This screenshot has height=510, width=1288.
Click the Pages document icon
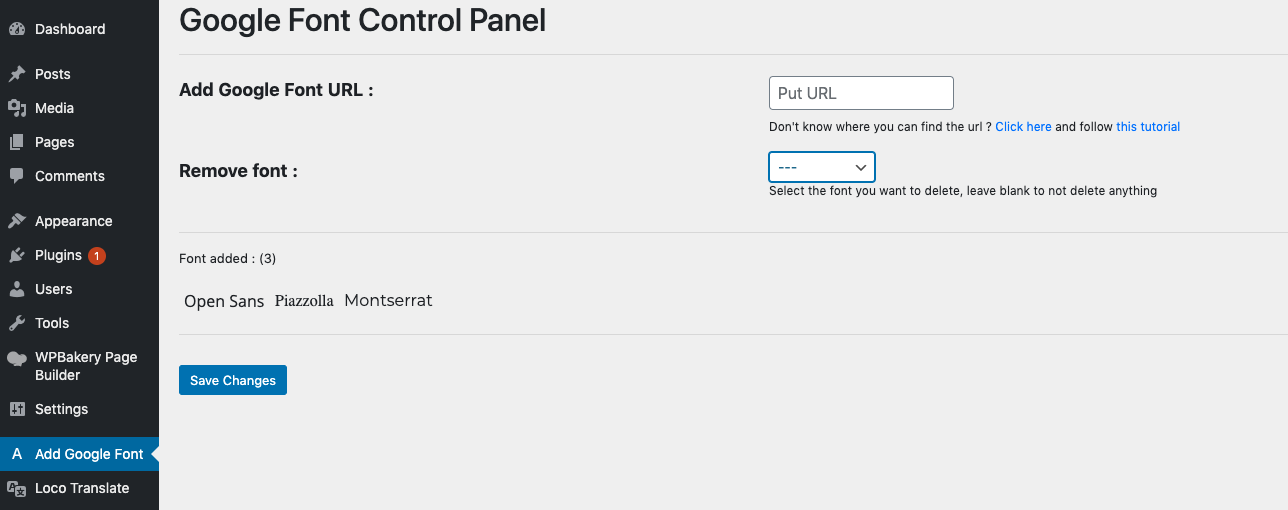(x=16, y=142)
